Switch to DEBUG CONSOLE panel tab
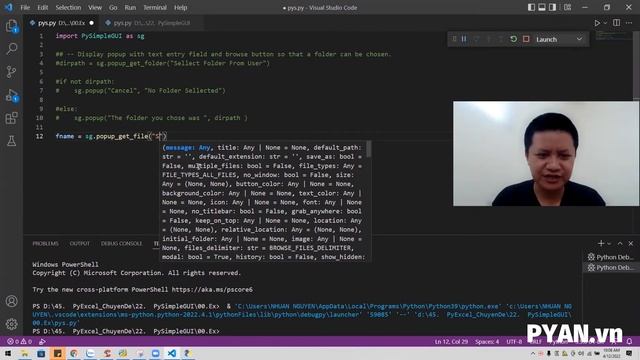640x360 pixels. coord(122,243)
